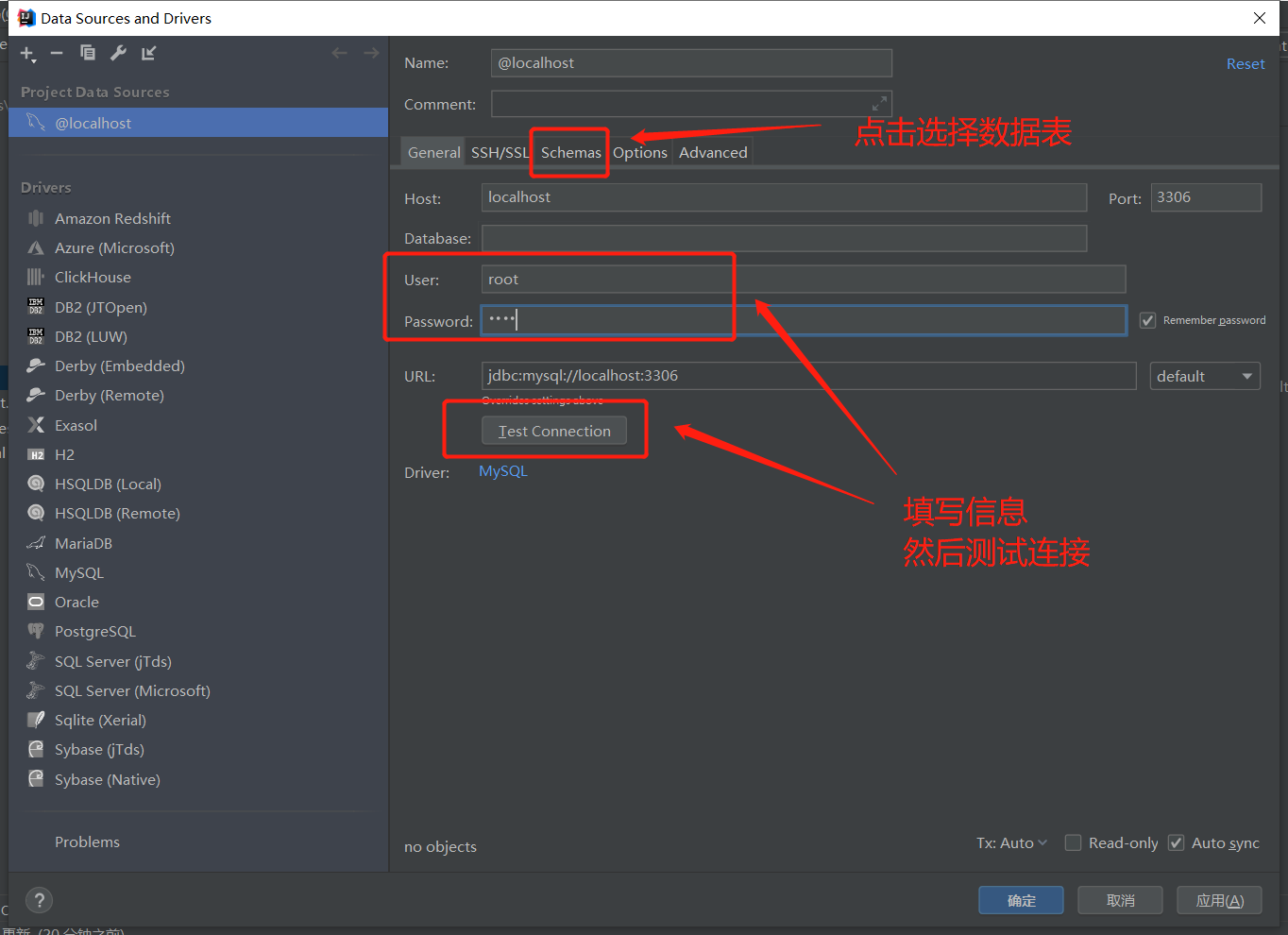The width and height of the screenshot is (1288, 935).
Task: Click the help question mark icon
Action: pos(39,900)
